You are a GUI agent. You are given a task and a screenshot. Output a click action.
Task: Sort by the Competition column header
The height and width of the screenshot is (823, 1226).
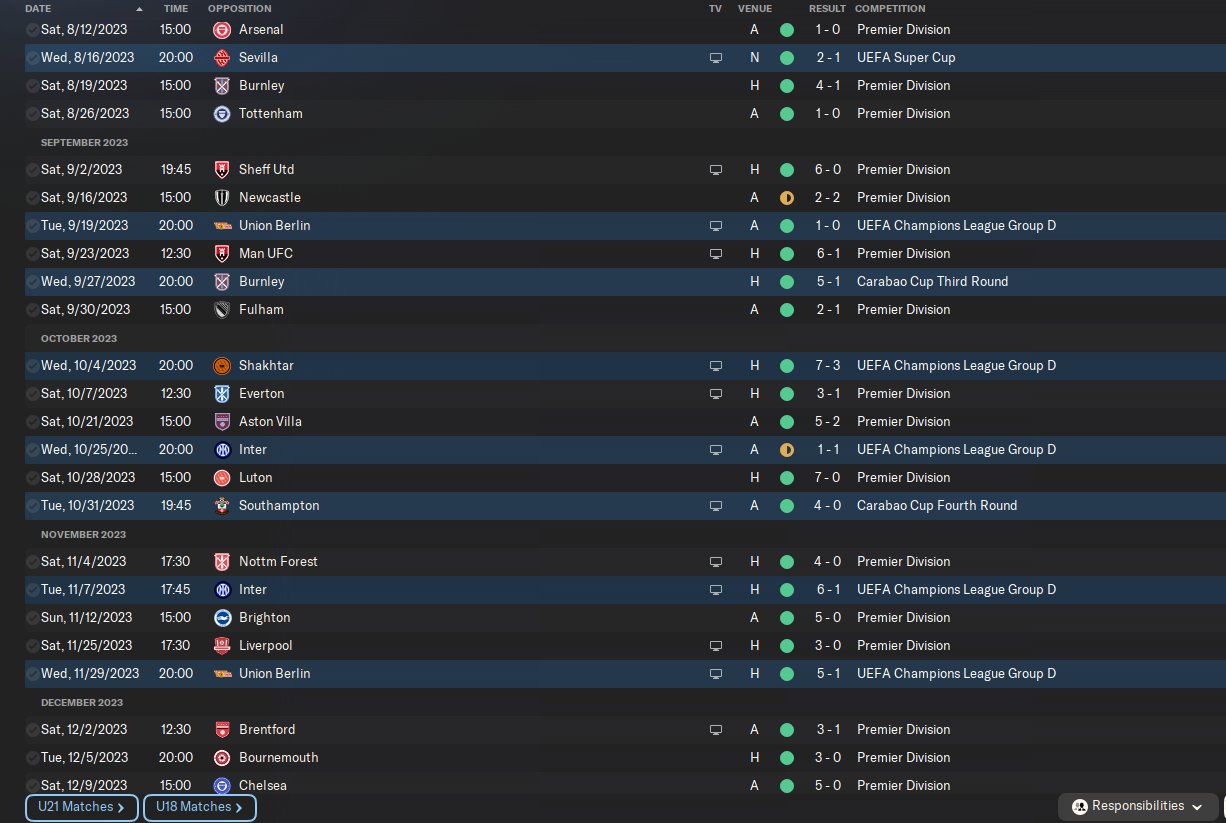[890, 8]
